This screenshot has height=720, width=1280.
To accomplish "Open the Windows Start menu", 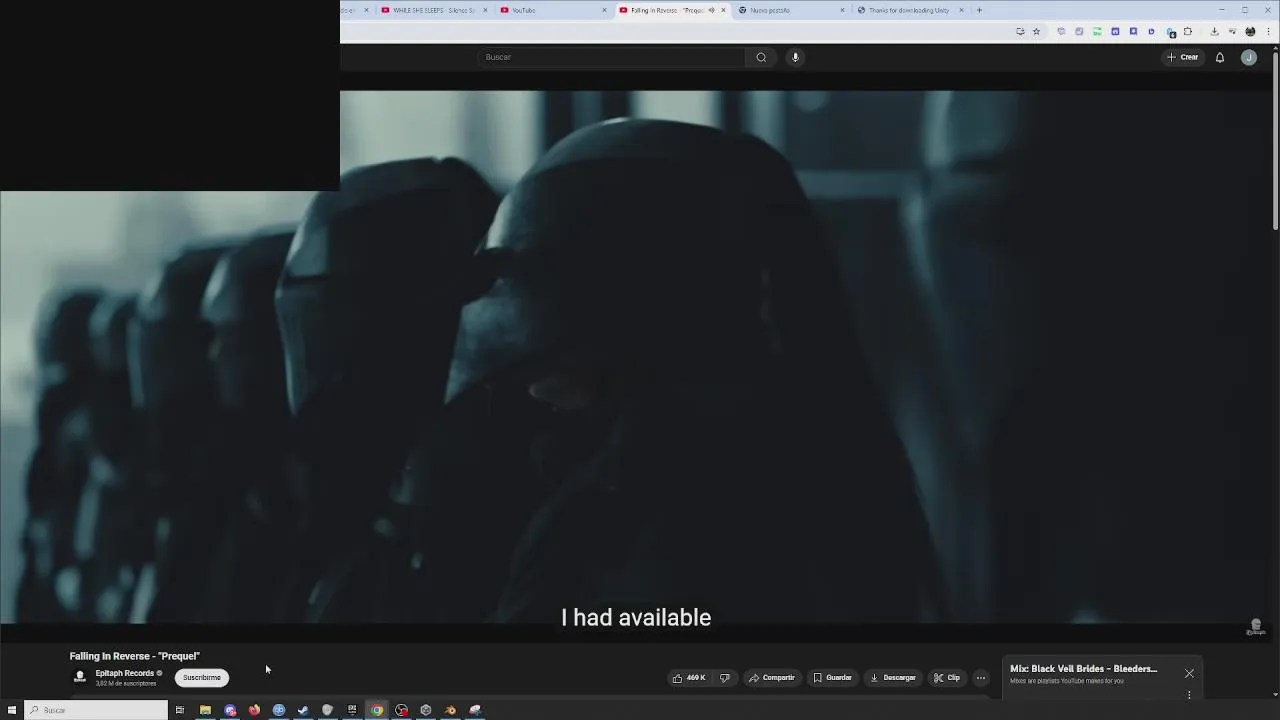I will pos(11,710).
